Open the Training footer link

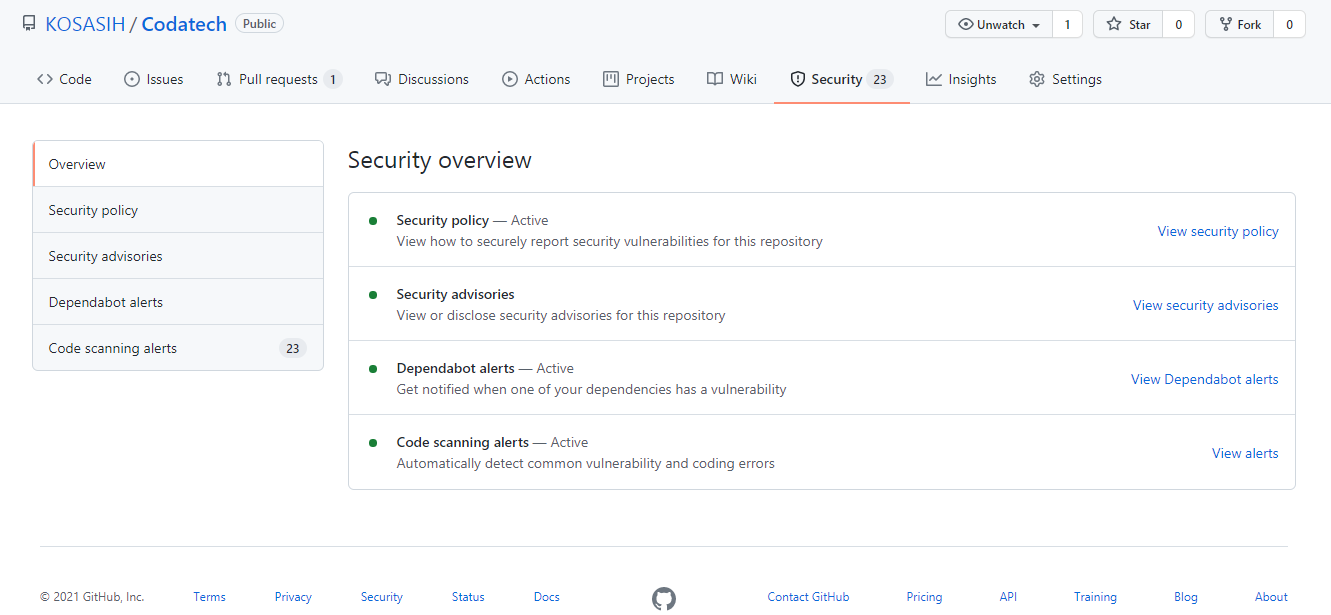(1095, 597)
